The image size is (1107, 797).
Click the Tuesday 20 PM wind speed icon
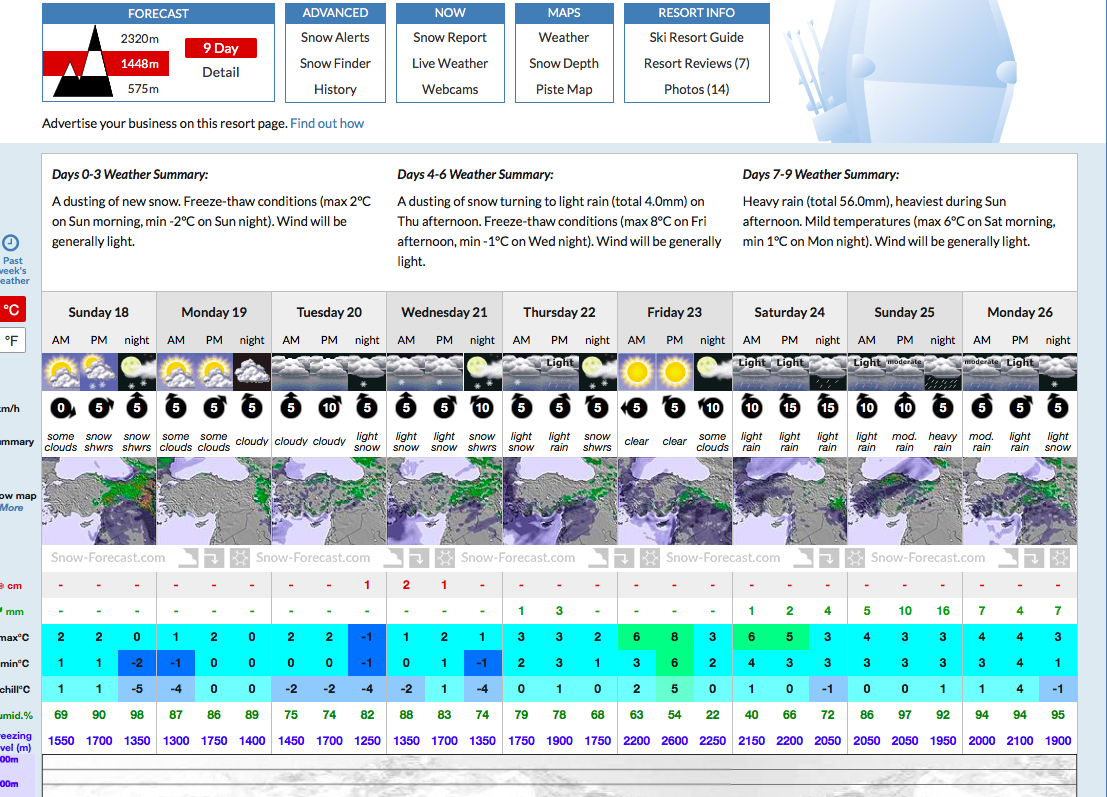(329, 407)
